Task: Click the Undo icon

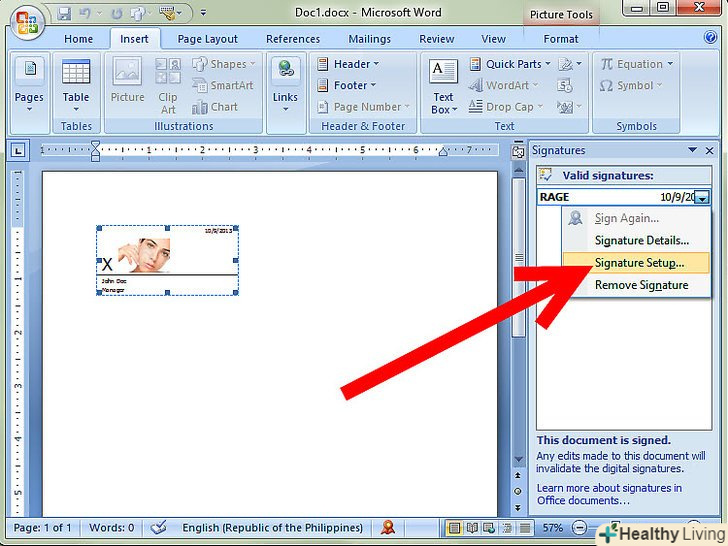Action: (x=85, y=13)
